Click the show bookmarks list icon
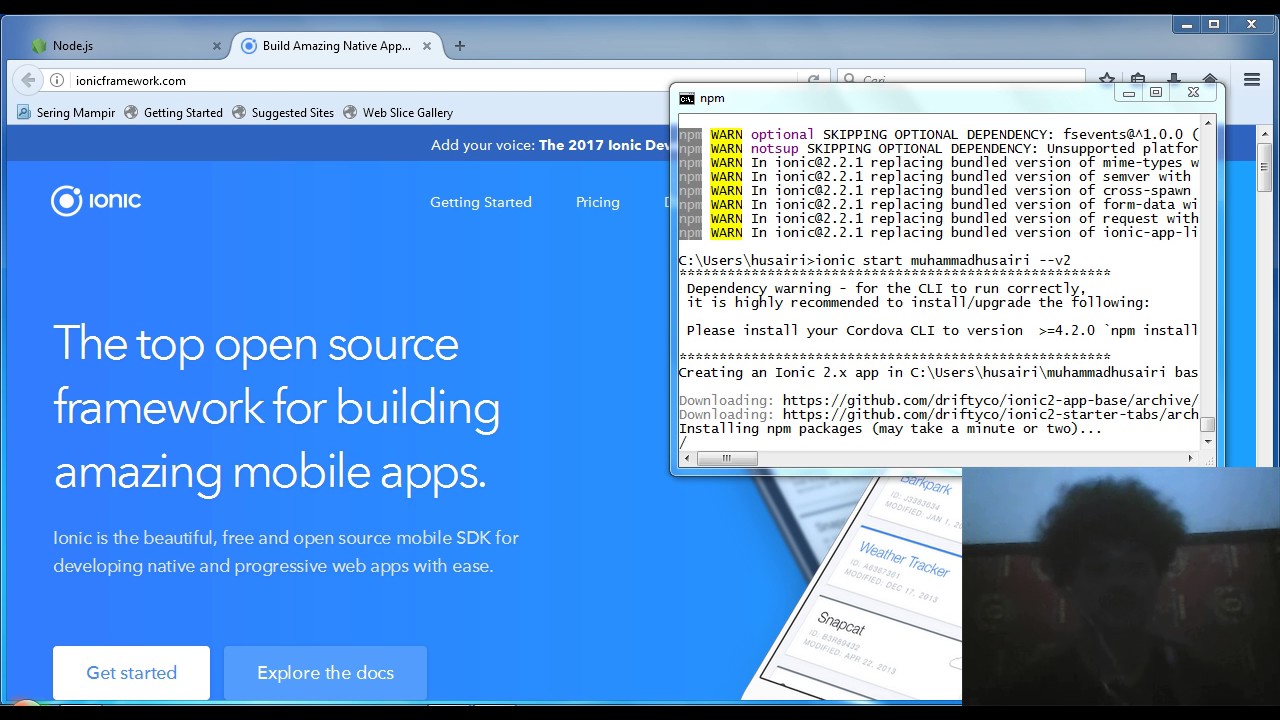This screenshot has width=1280, height=720. 1138,80
